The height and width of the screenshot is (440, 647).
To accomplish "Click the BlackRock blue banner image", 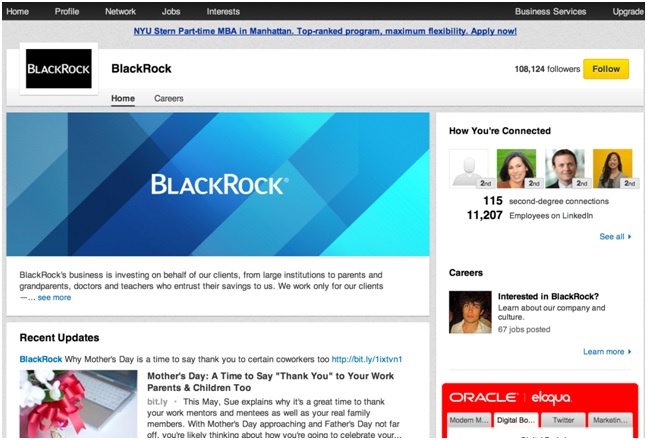I will click(x=218, y=184).
